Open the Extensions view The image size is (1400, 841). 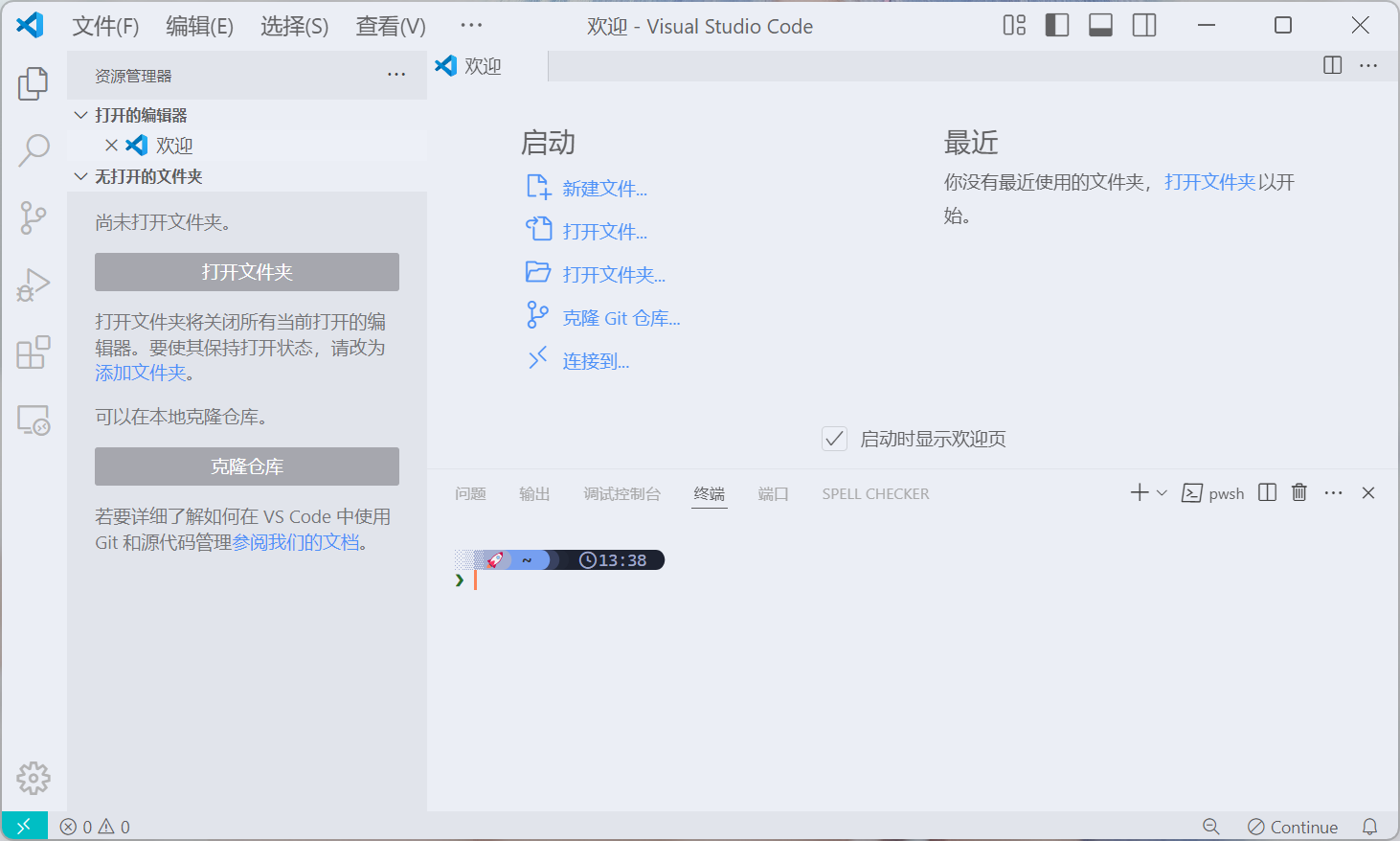tap(34, 352)
